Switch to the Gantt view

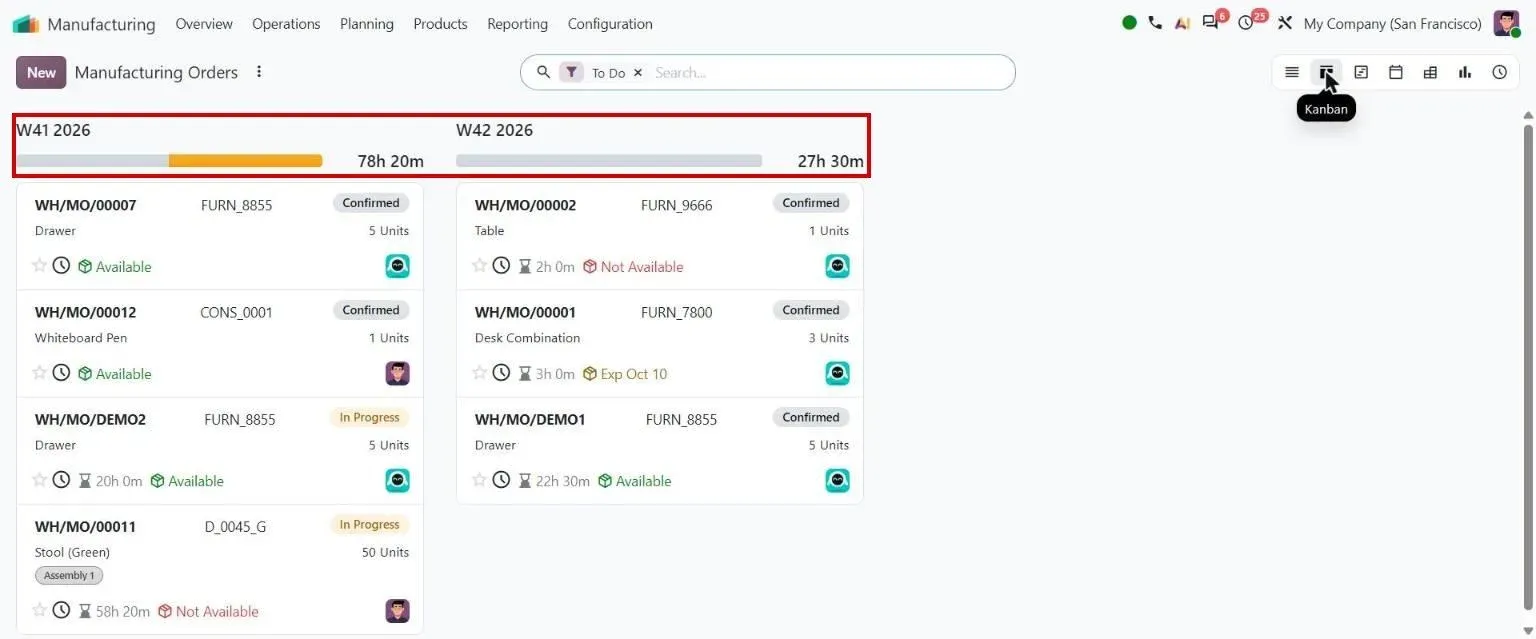[1361, 72]
